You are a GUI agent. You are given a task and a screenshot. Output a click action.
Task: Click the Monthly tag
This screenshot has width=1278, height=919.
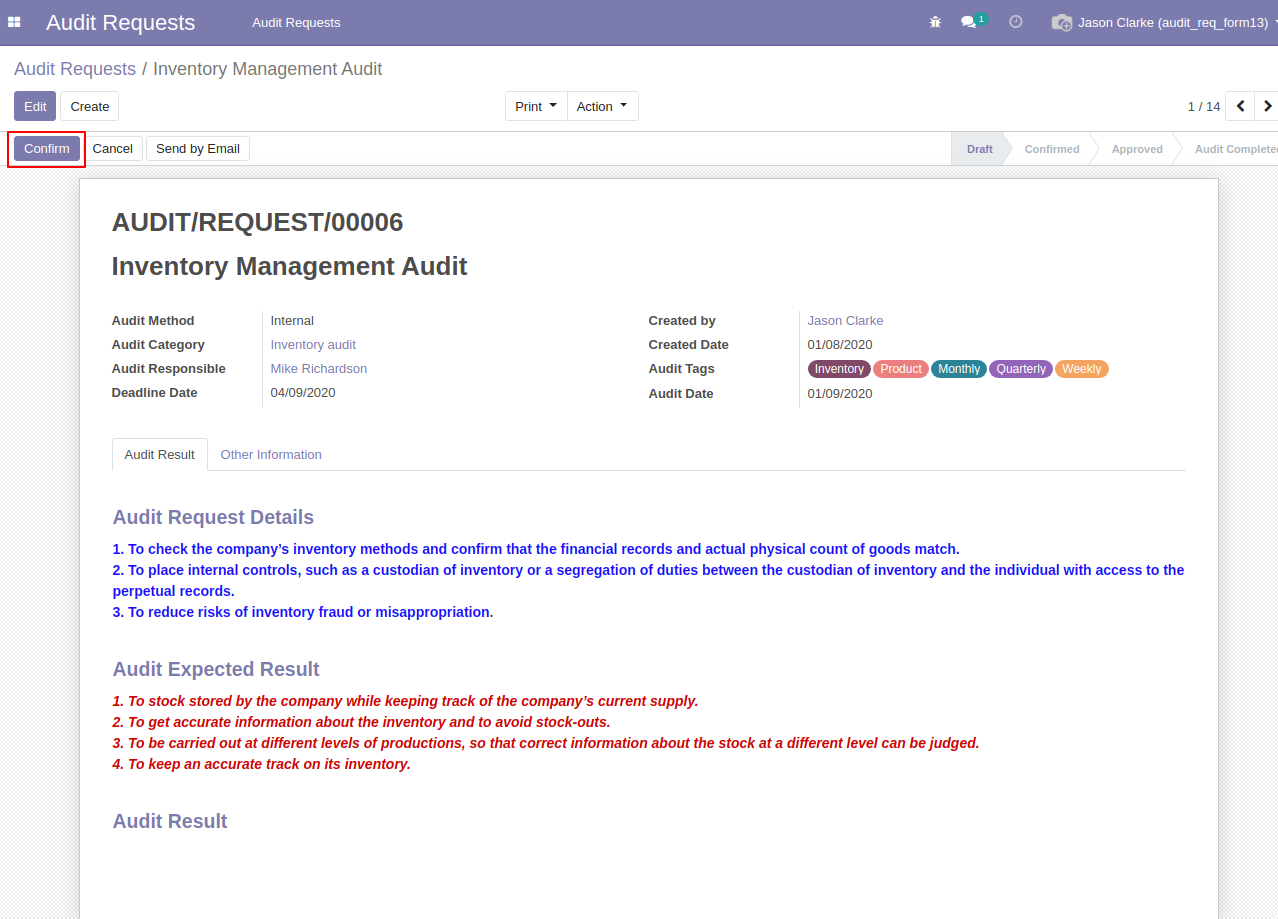click(x=959, y=369)
